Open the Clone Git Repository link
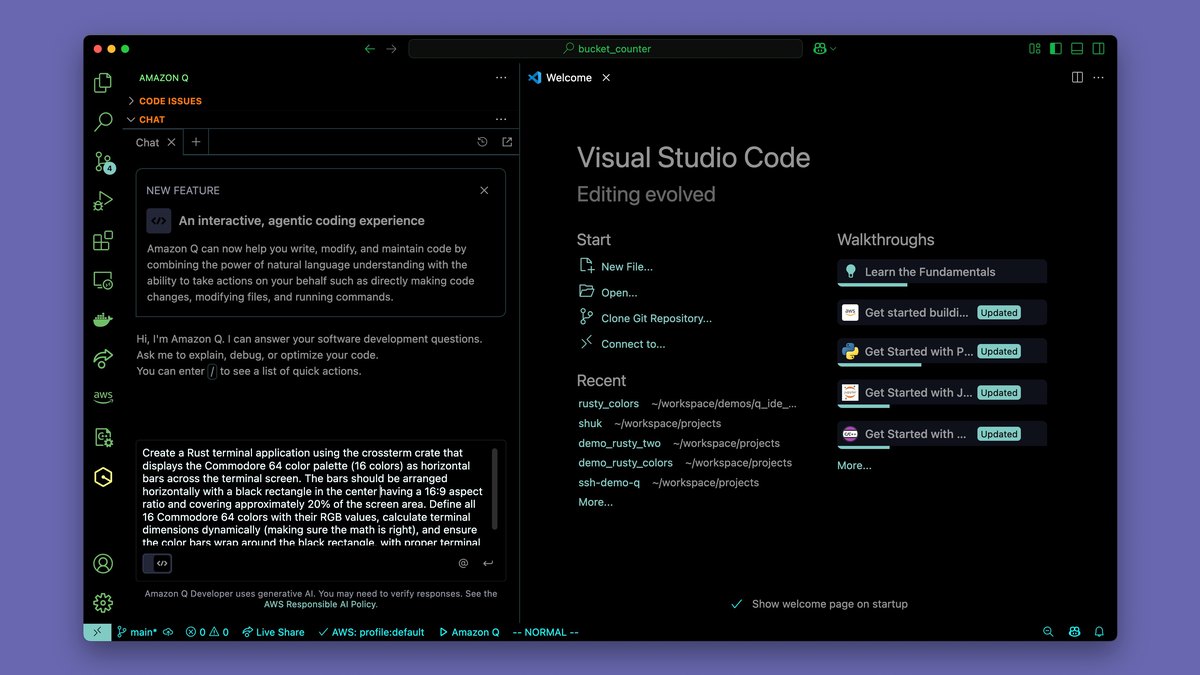The height and width of the screenshot is (675, 1200). tap(656, 318)
